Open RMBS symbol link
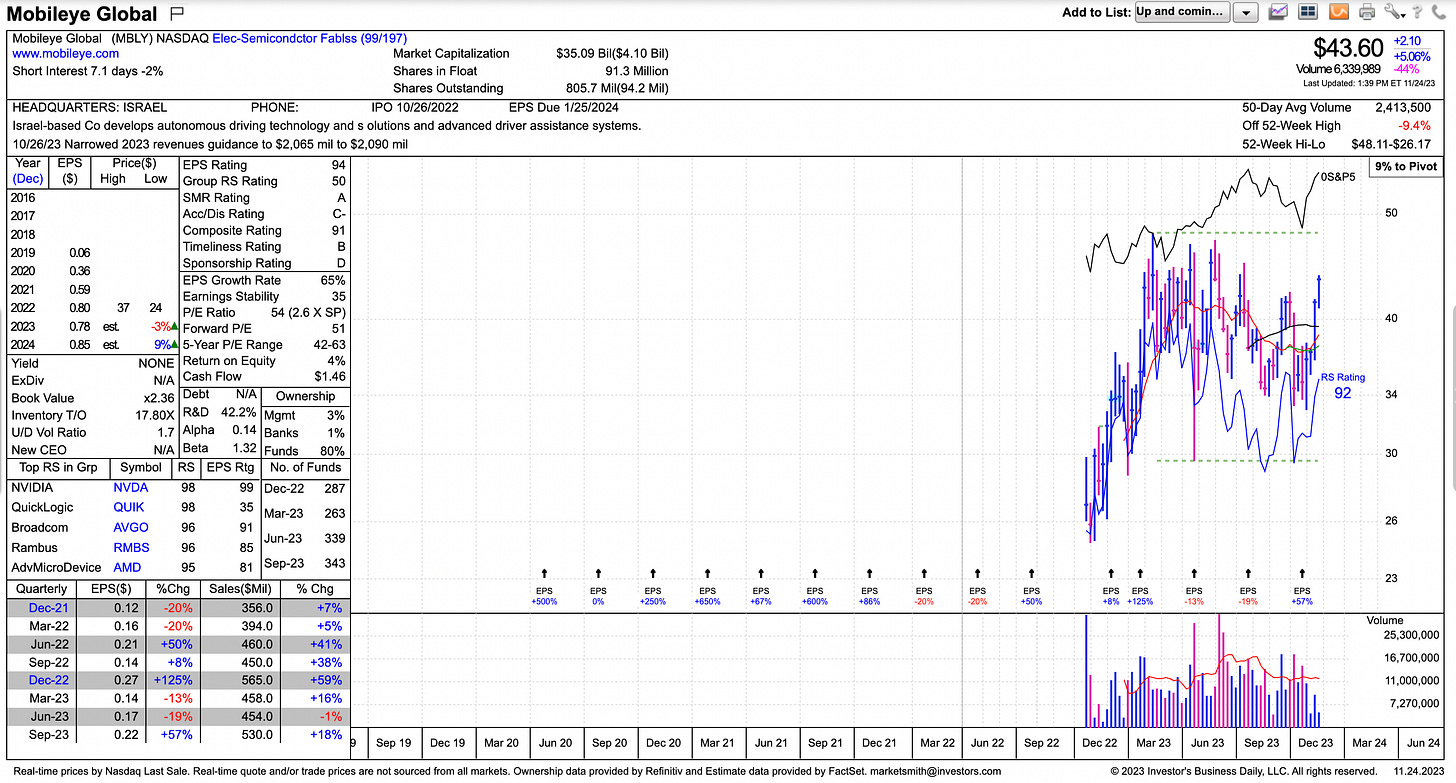 click(131, 548)
